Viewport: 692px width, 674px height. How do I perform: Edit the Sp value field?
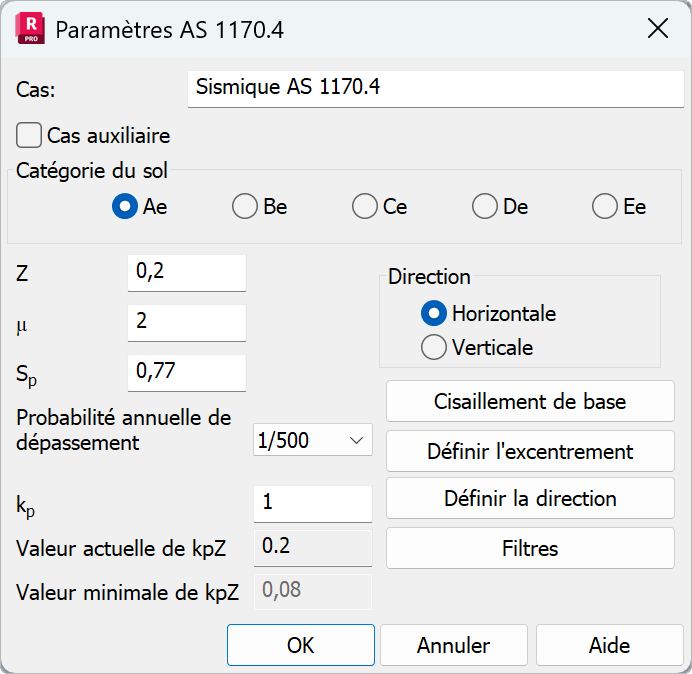pyautogui.click(x=187, y=372)
